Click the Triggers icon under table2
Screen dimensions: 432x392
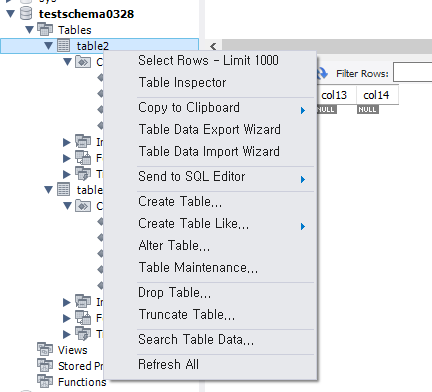click(83, 174)
